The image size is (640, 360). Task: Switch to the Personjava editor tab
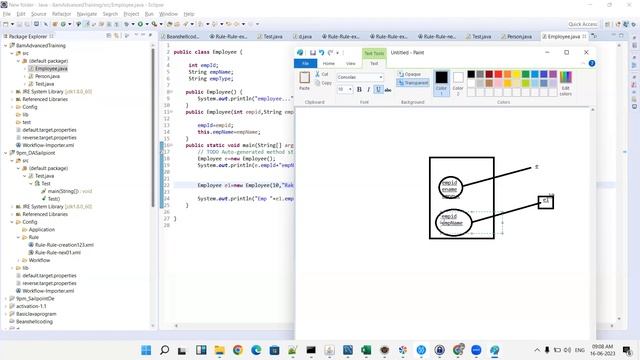517,36
